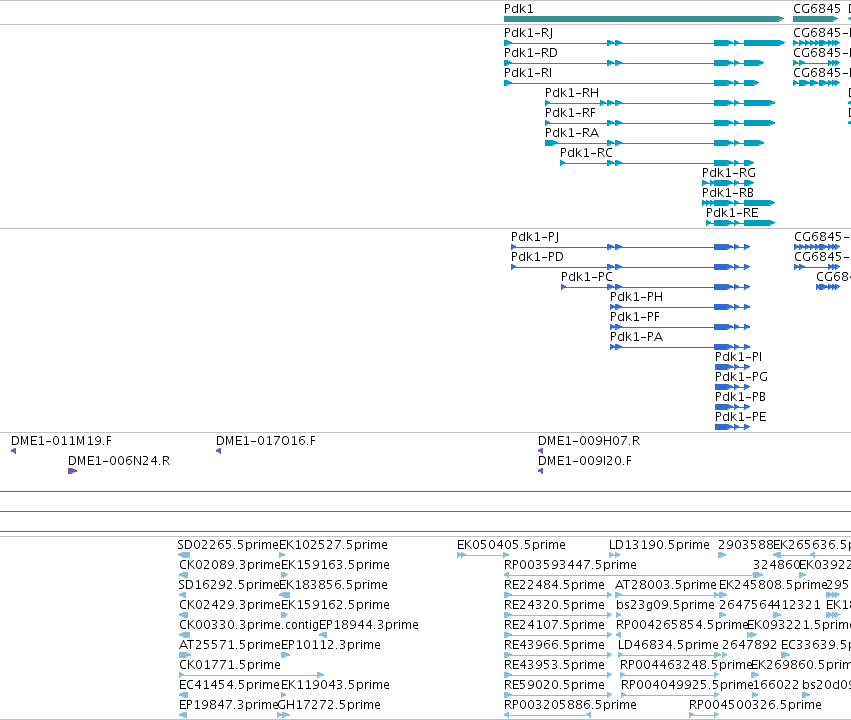The height and width of the screenshot is (720, 851).
Task: Open the Pdk1-RG transcript label
Action: point(729,173)
